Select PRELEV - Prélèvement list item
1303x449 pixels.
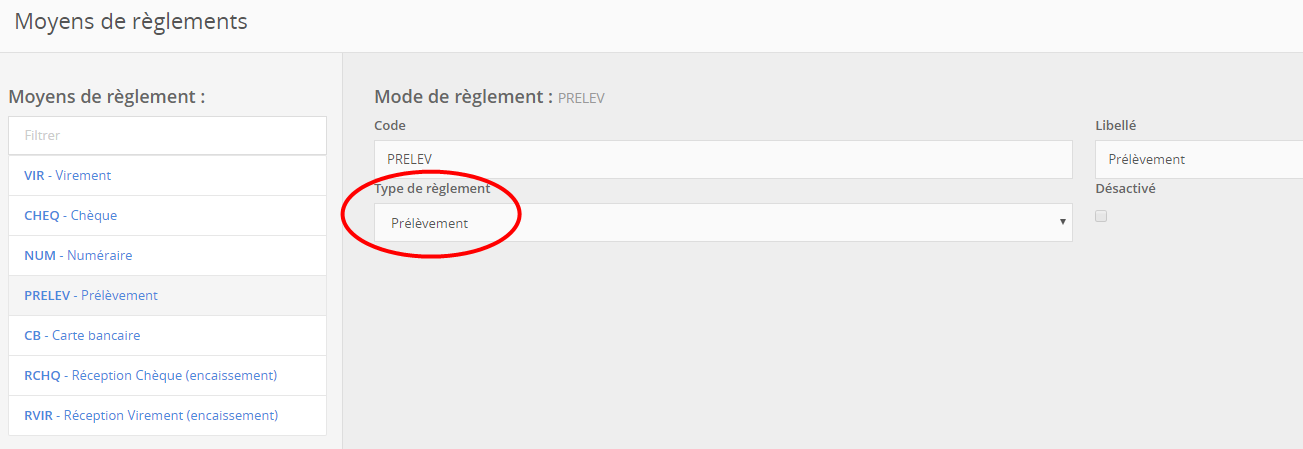point(91,295)
